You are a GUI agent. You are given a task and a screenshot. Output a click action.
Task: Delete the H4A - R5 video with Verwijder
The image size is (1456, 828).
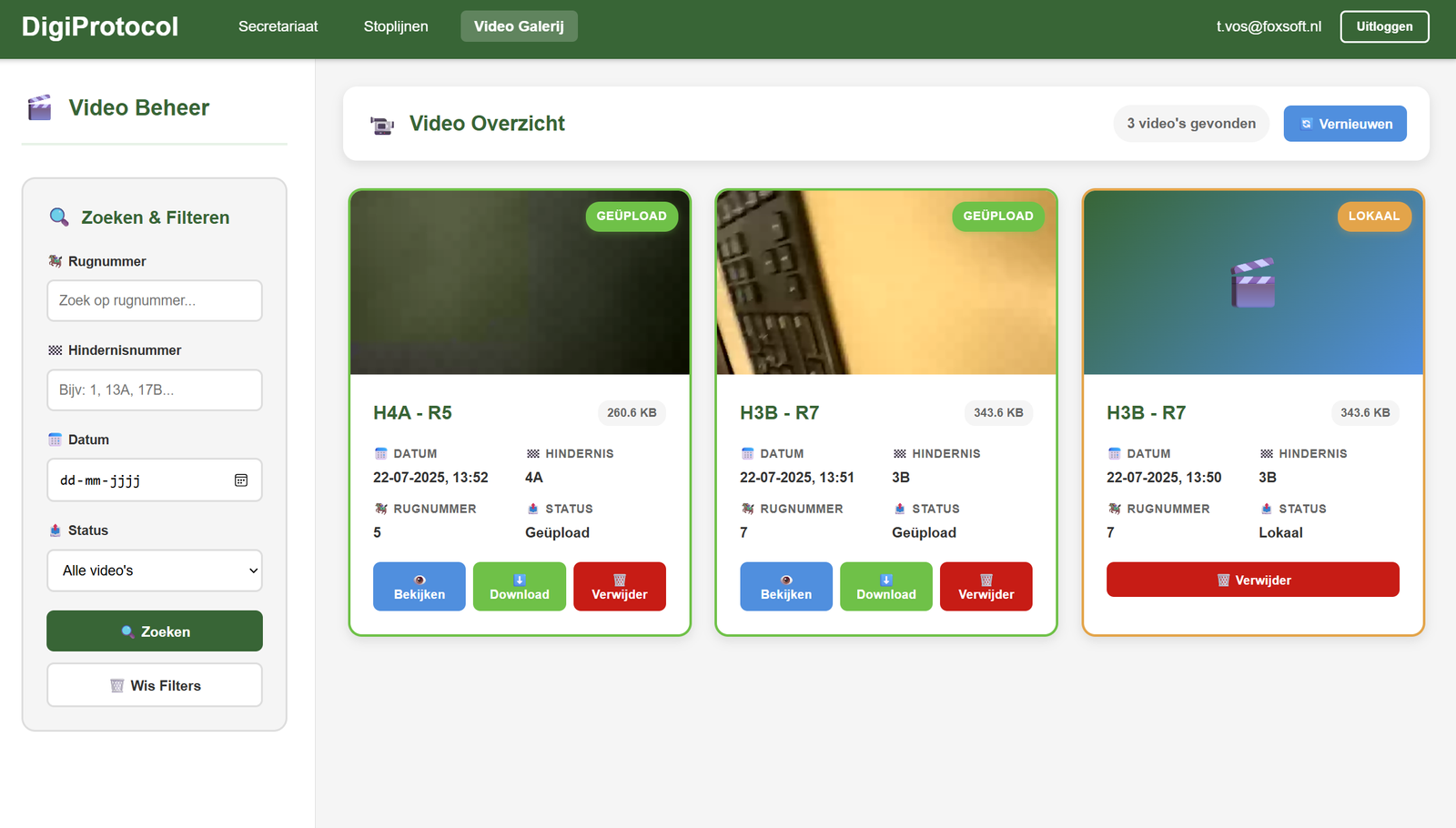coord(620,587)
